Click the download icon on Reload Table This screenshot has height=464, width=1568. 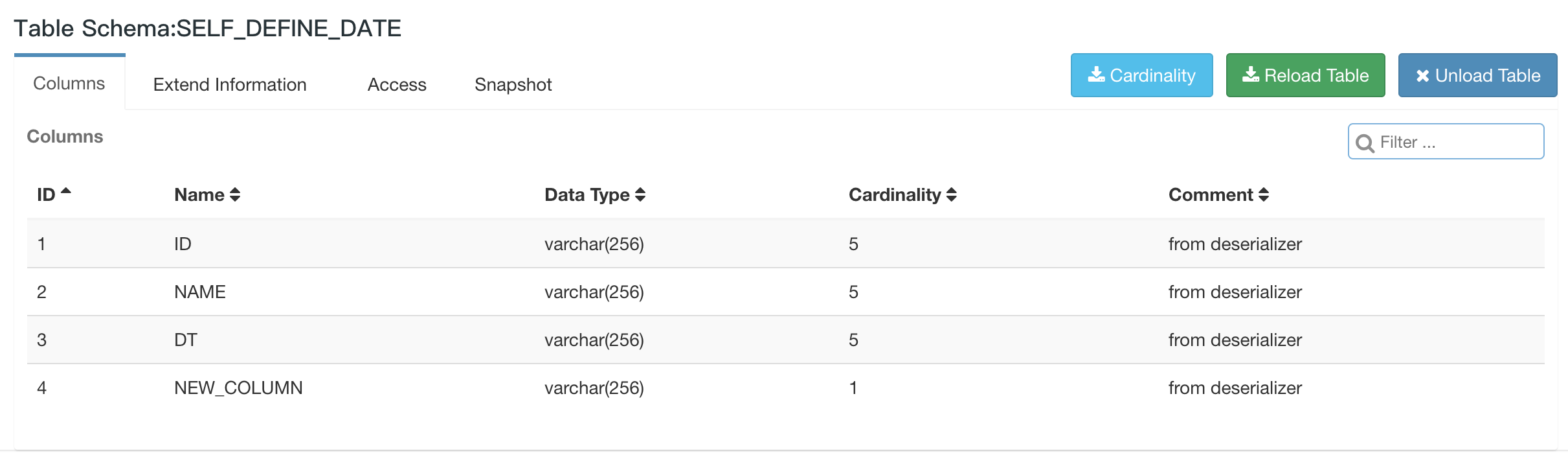point(1251,75)
